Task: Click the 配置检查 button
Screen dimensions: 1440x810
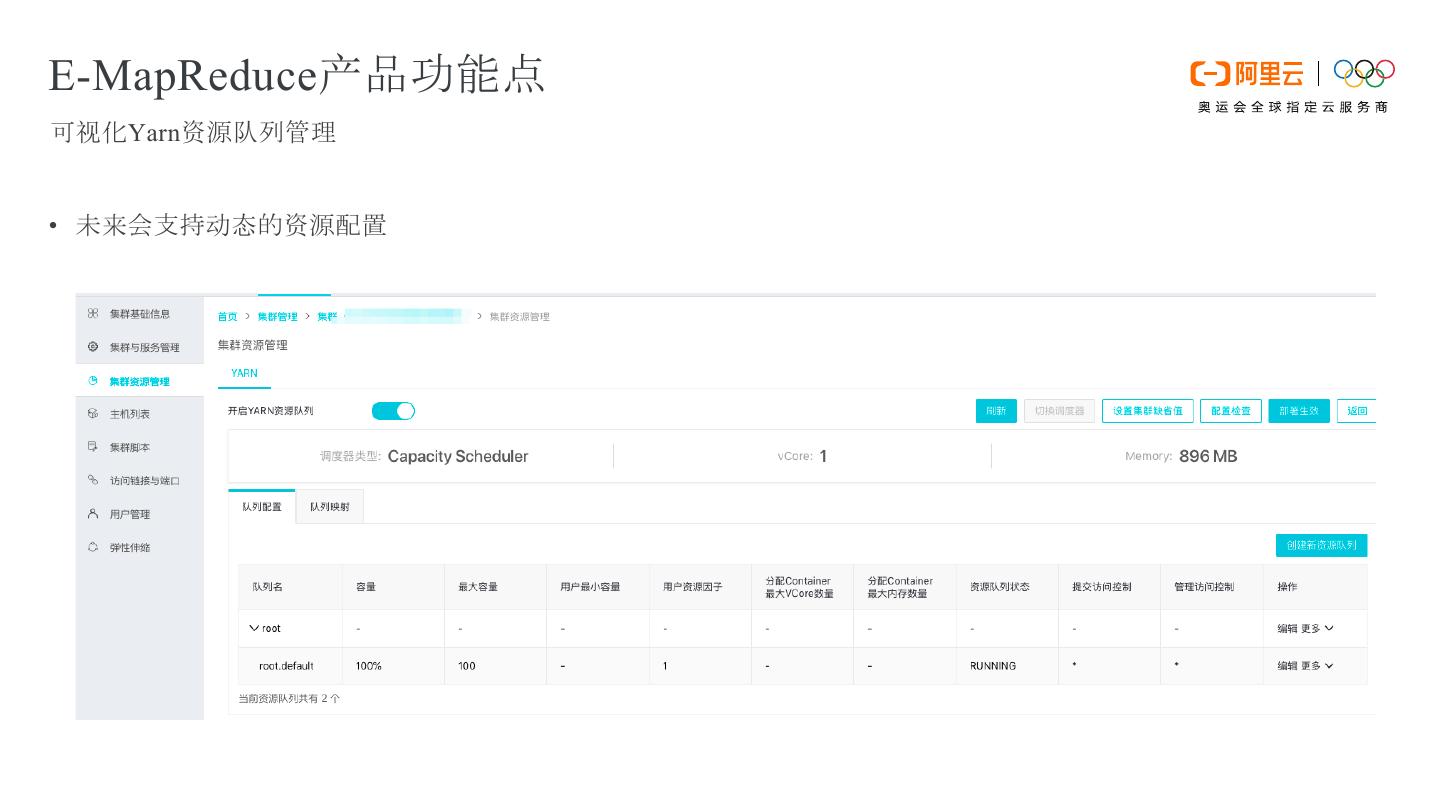Action: (1230, 411)
